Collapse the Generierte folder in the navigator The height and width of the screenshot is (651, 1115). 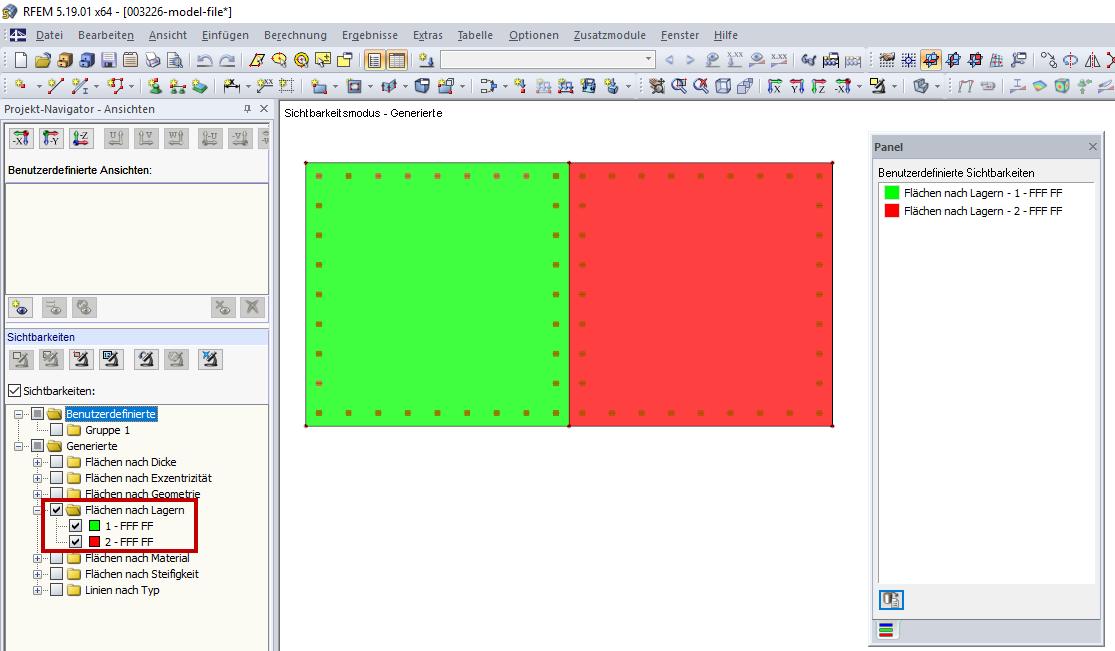(18, 446)
